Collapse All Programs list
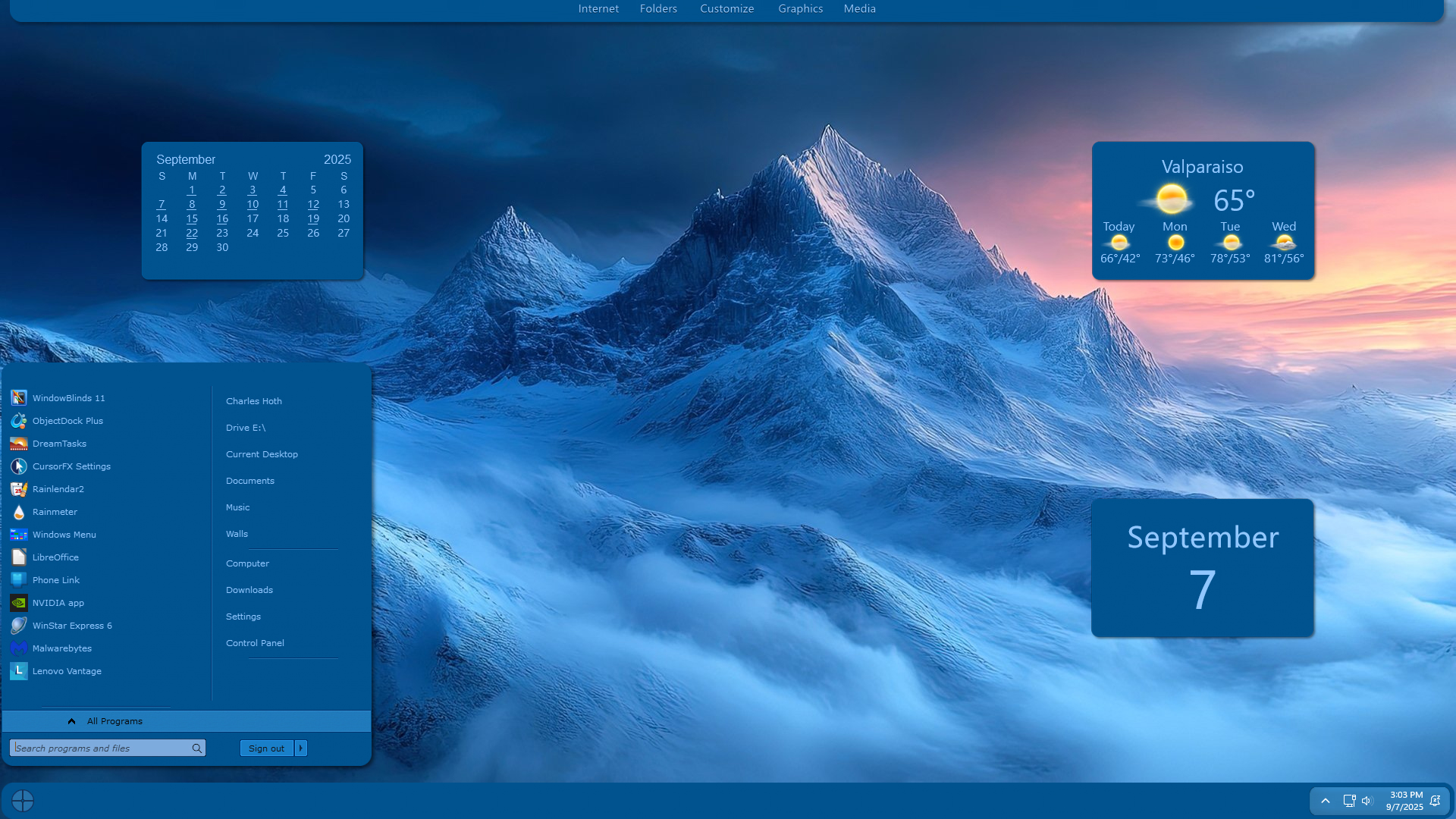The image size is (1456, 819). click(114, 721)
